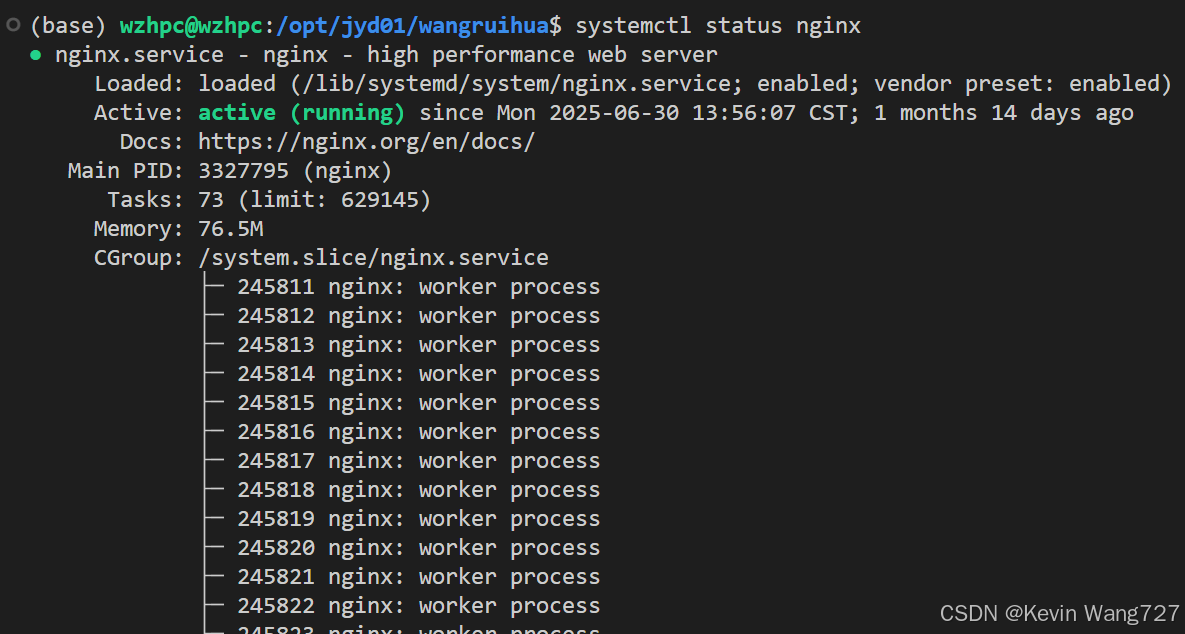Click the Tasks value '73 (limit: 629145)'
This screenshot has height=634, width=1185.
tap(314, 200)
